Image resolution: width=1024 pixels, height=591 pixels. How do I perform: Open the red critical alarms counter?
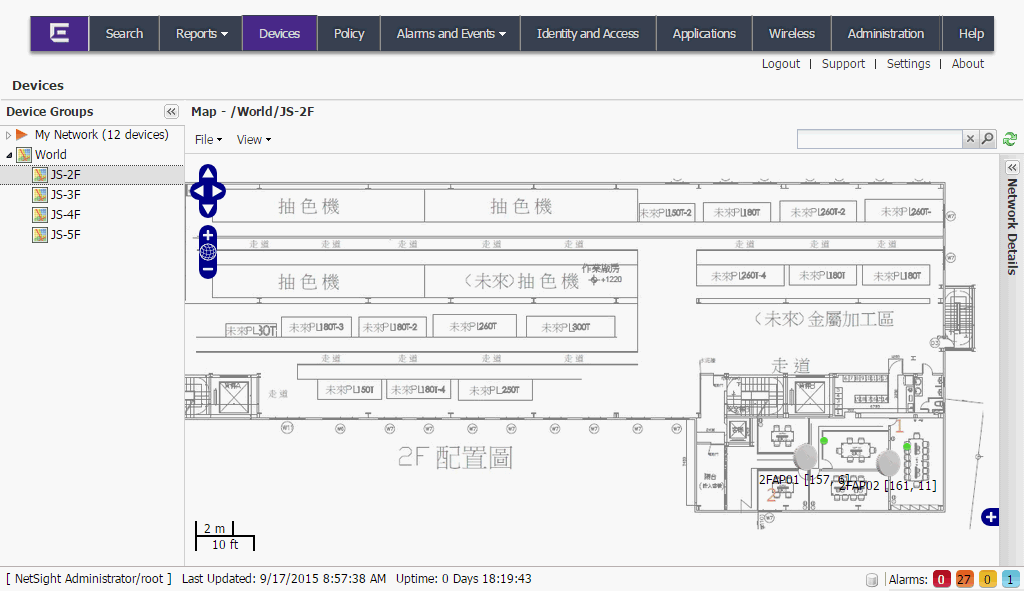point(941,579)
